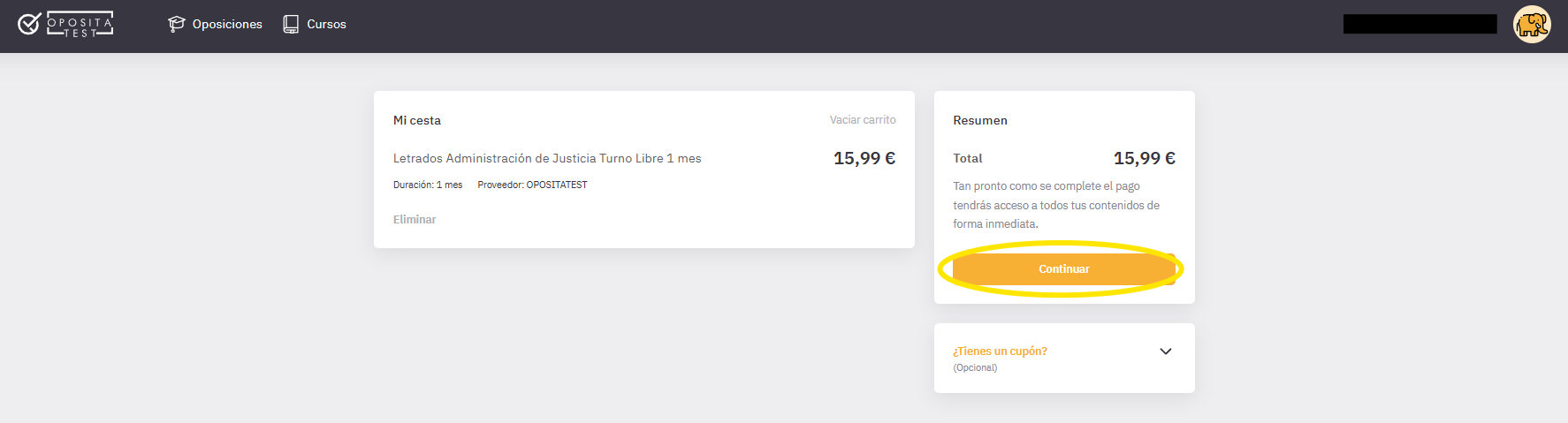Click the (Opcional) text under coupon
The height and width of the screenshot is (423, 1568).
[x=975, y=368]
